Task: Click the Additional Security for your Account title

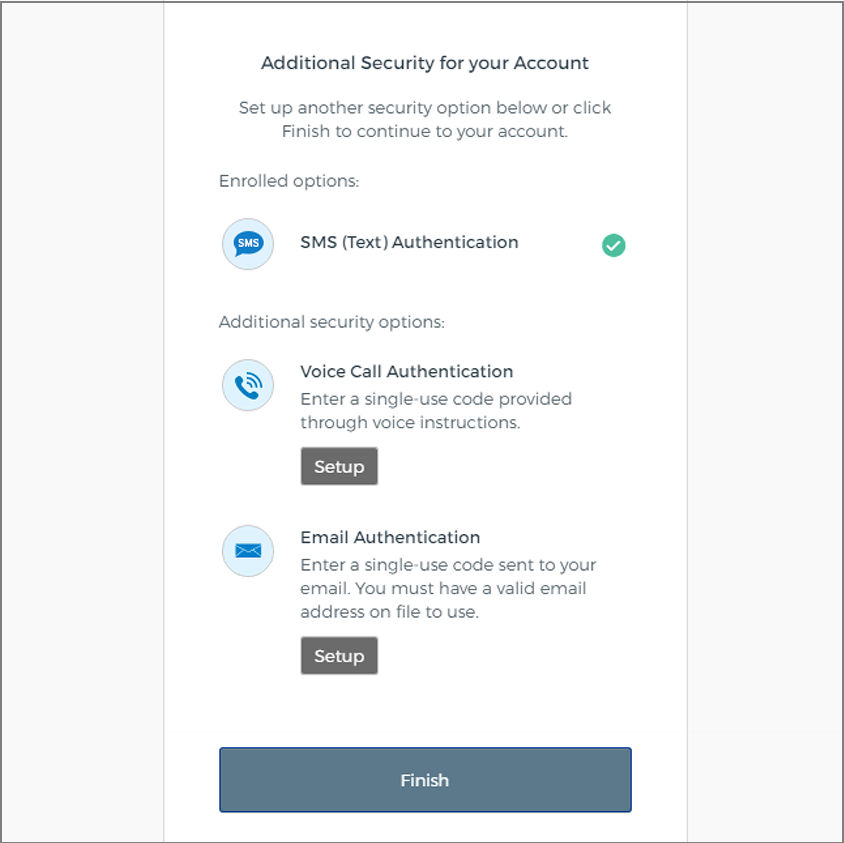Action: point(424,63)
